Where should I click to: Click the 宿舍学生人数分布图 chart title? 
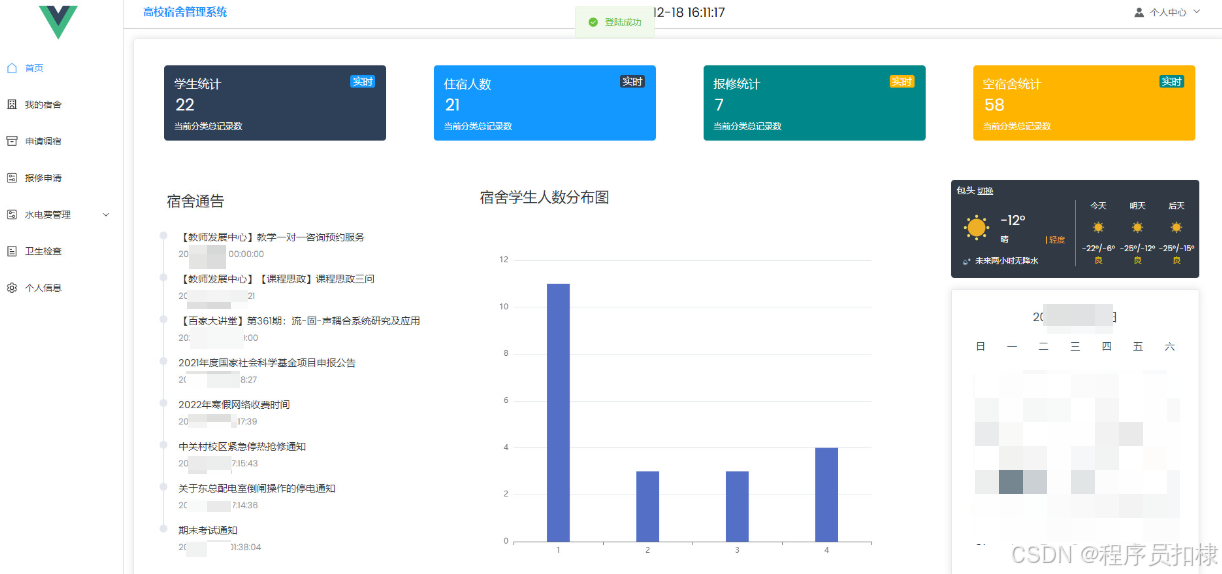tap(544, 198)
